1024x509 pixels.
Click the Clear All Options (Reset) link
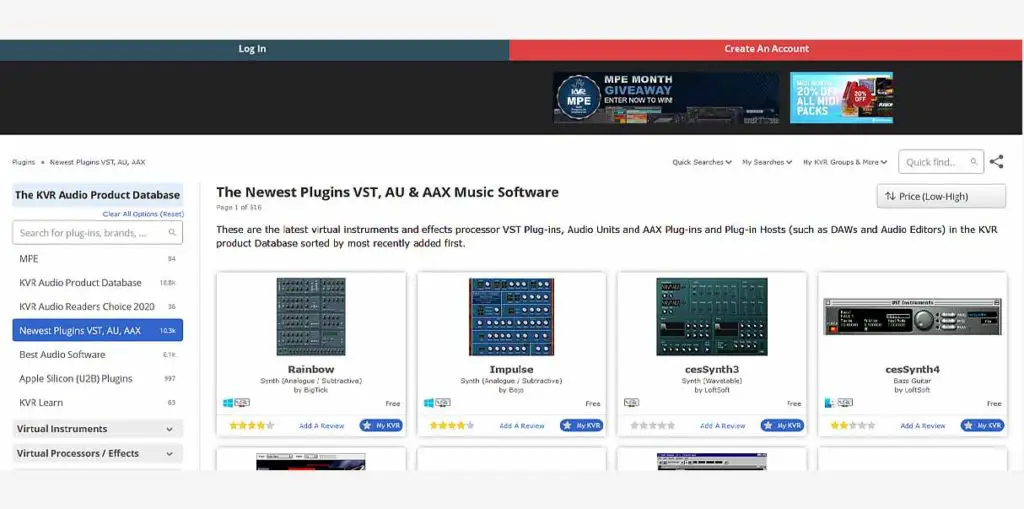(143, 214)
